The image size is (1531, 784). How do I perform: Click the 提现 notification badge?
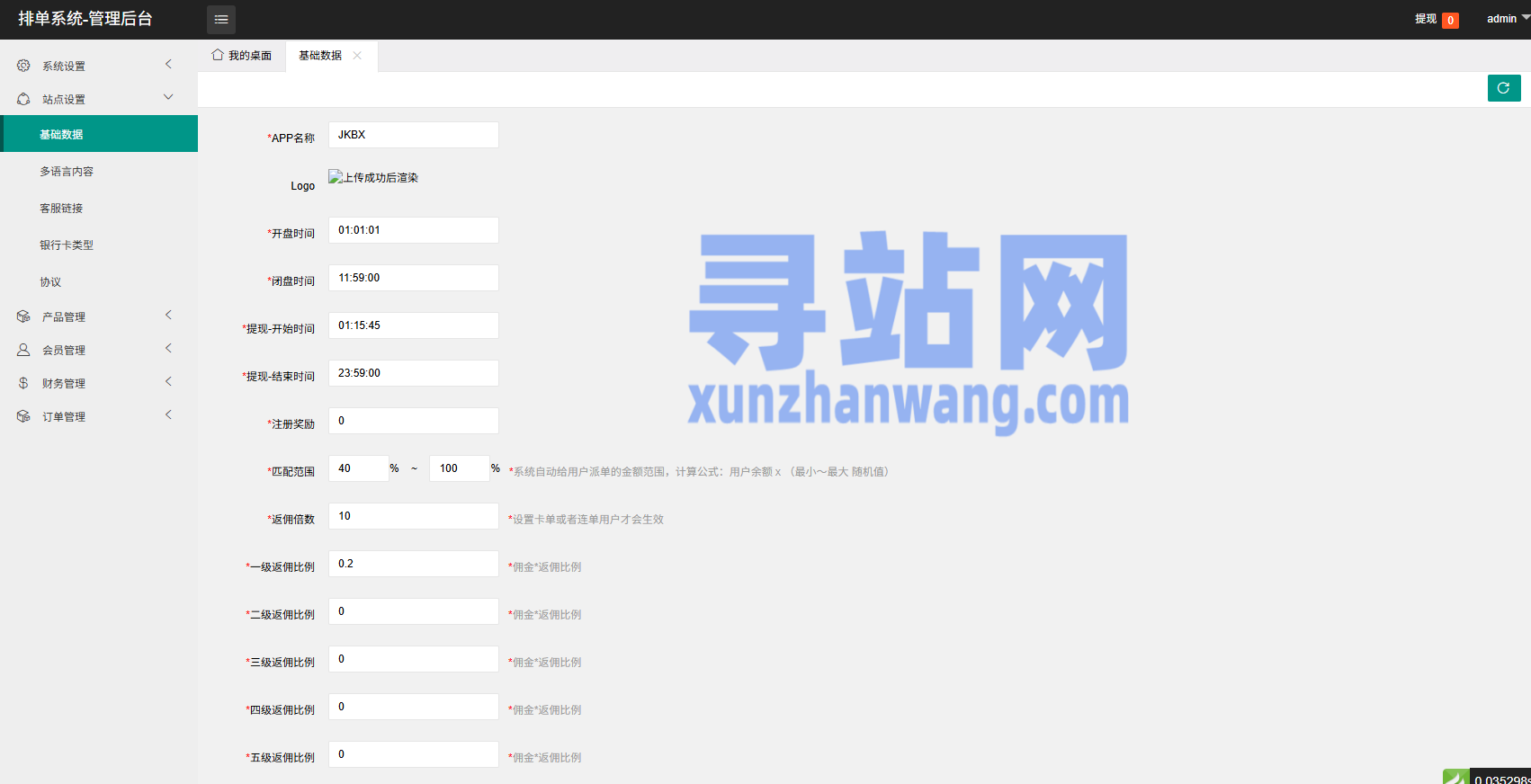[x=1450, y=20]
